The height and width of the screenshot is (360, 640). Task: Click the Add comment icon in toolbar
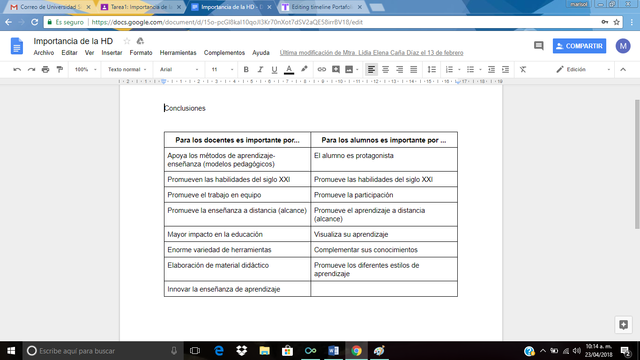(336, 69)
